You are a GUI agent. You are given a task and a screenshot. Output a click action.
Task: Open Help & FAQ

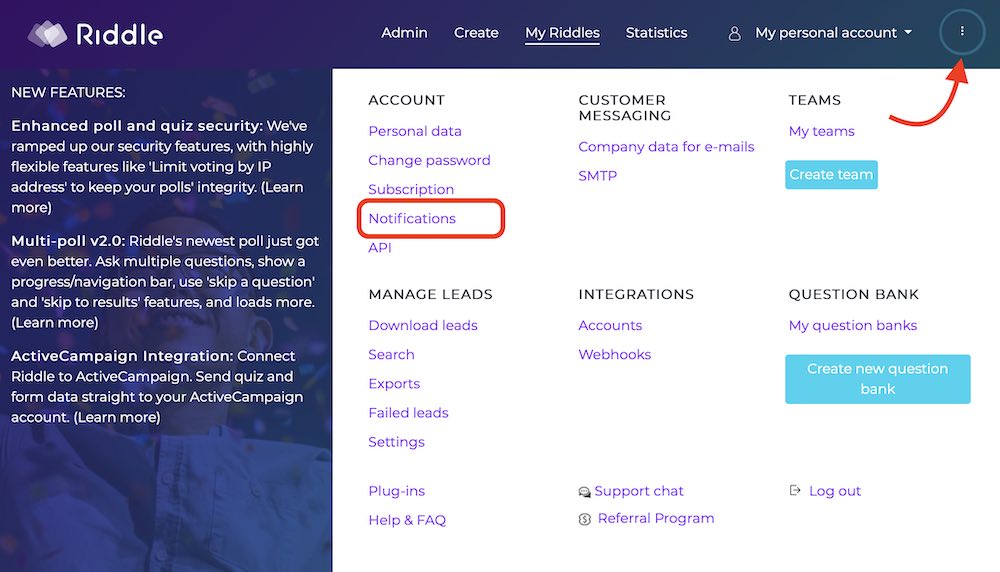pyautogui.click(x=407, y=520)
